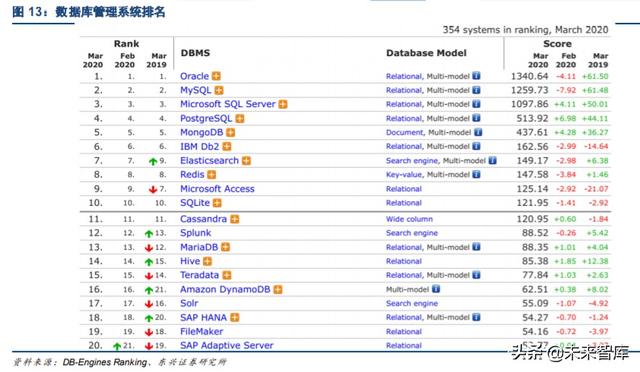Click the info icon in Amazon DynamoDB's row
The width and height of the screenshot is (640, 372).
click(436, 289)
